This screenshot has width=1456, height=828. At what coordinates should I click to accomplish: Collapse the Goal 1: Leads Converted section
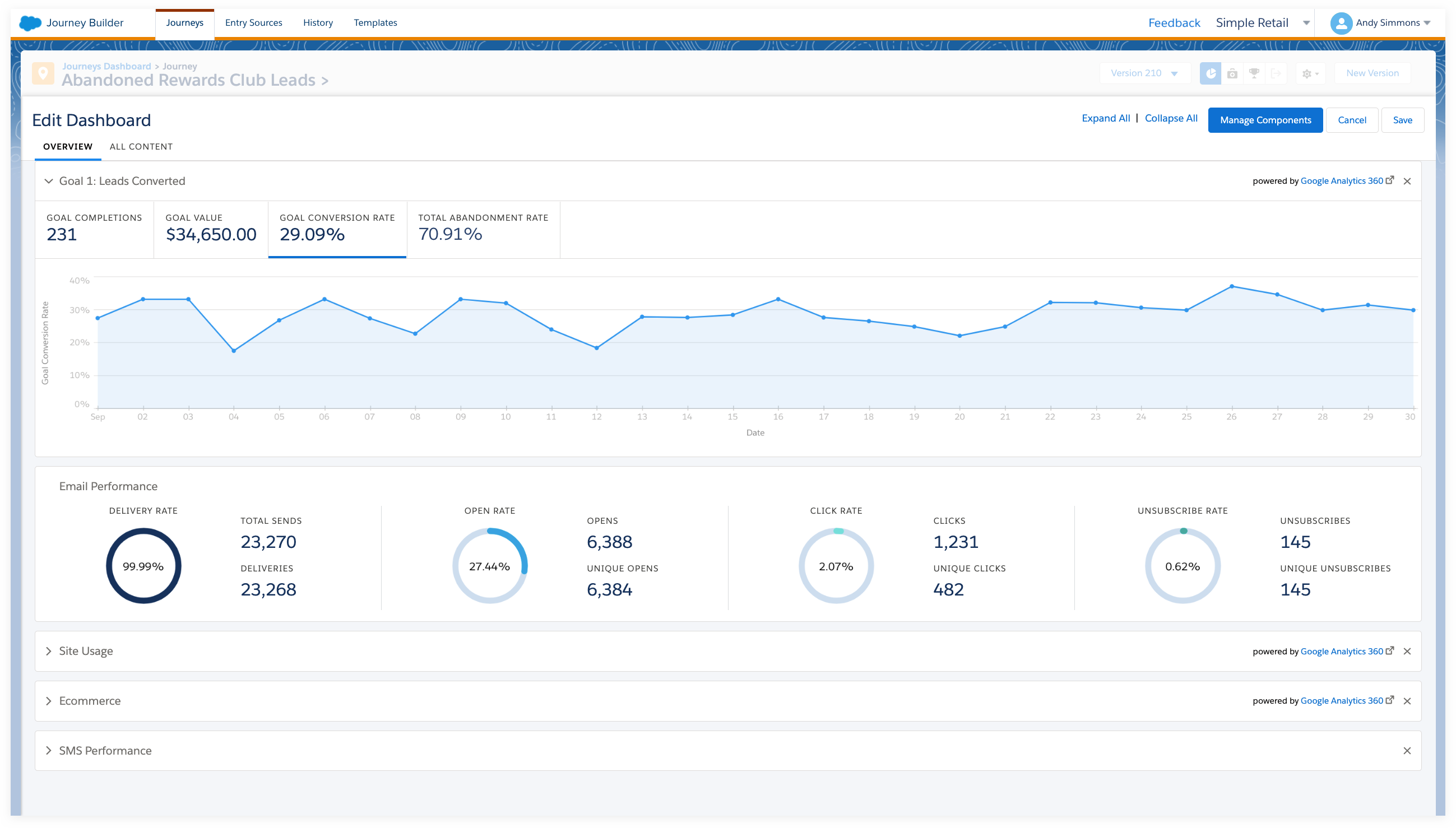(49, 182)
